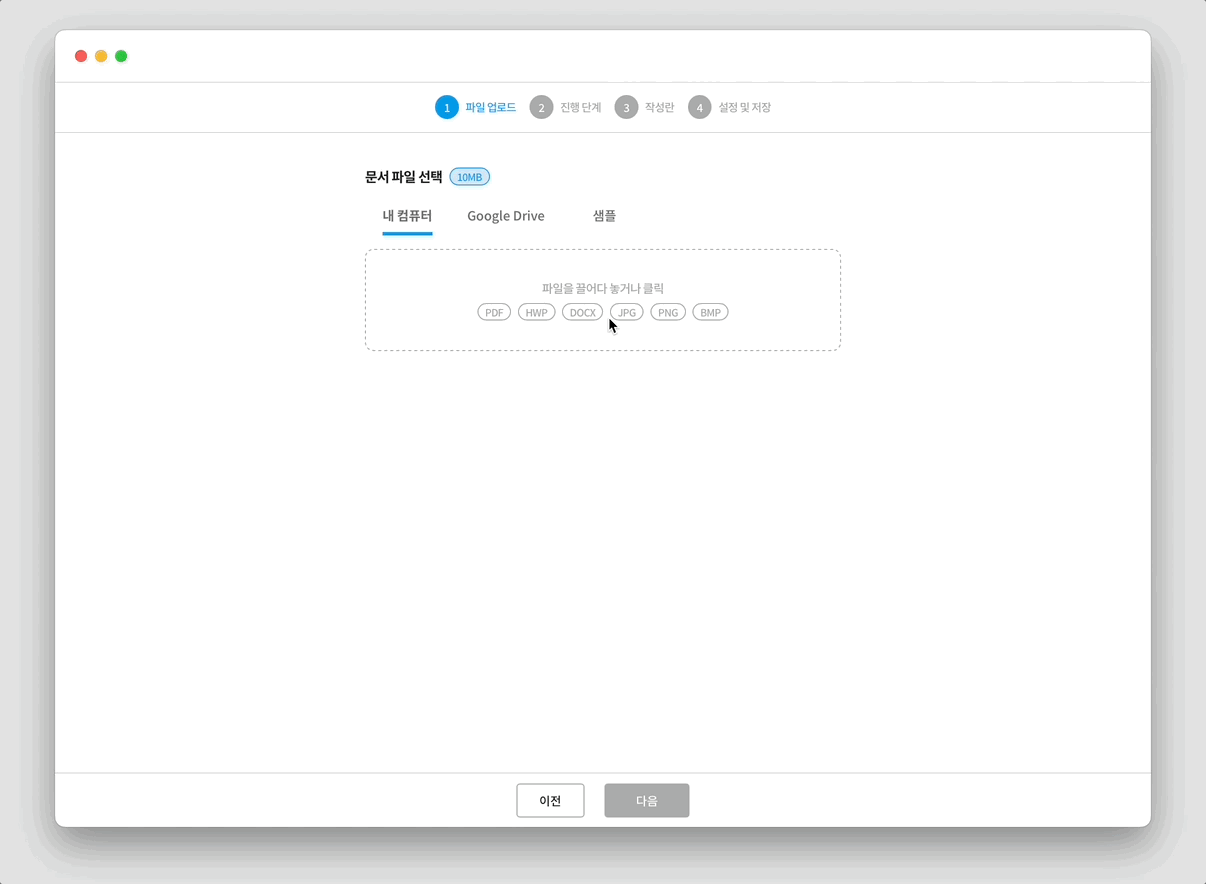Close the window with the red button

tap(81, 56)
